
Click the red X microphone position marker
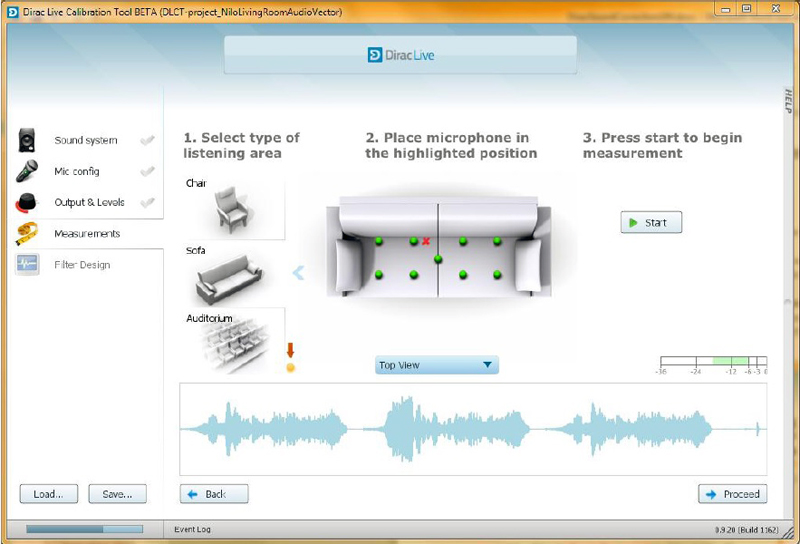[x=426, y=241]
